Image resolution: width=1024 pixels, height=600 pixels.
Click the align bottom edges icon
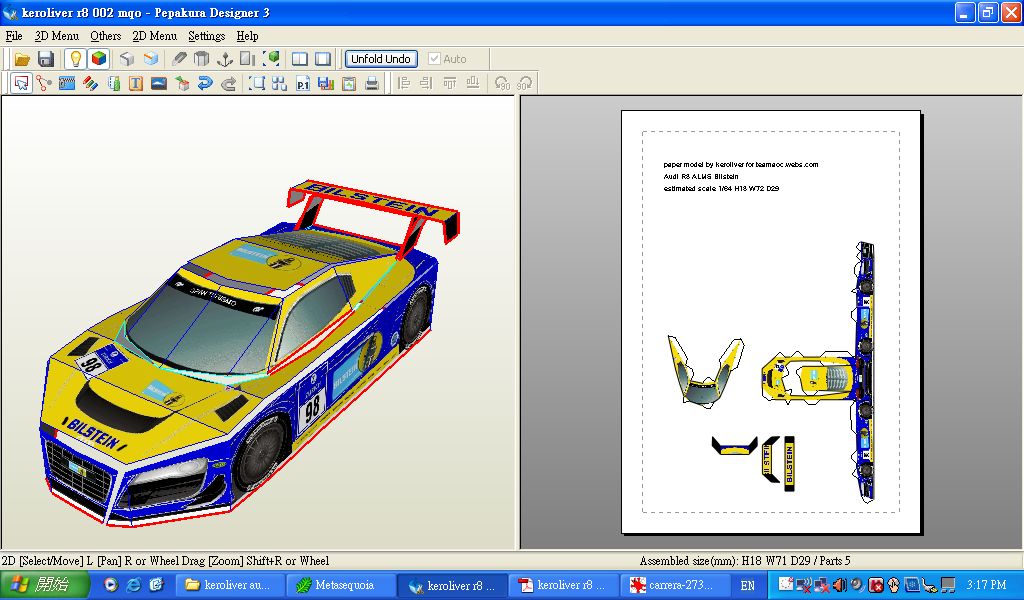(x=473, y=84)
